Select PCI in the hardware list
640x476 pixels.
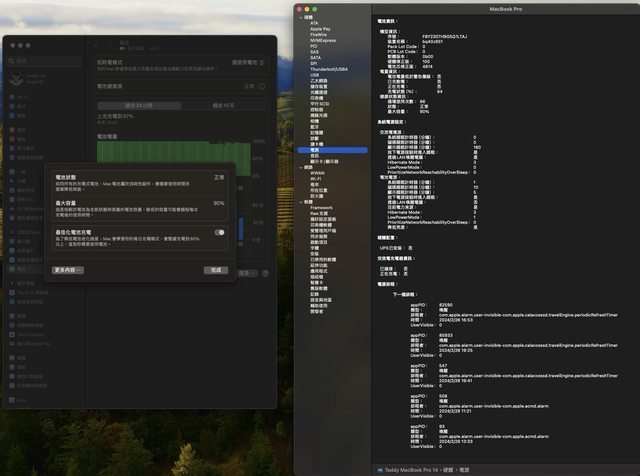coord(313,46)
